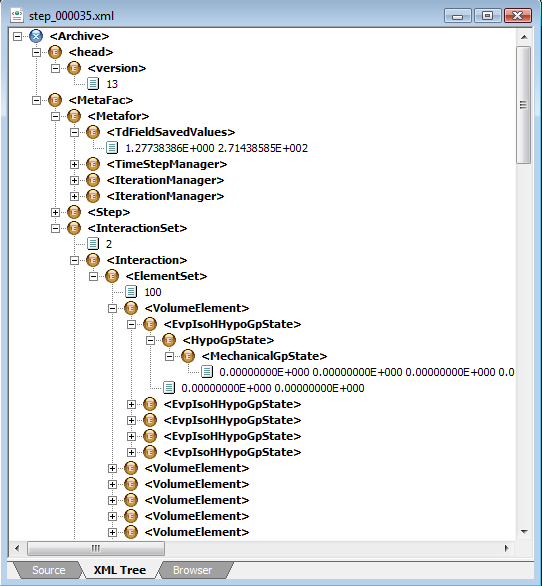This screenshot has height=586, width=542.
Task: Click the vertical scrollbar thumb
Action: click(x=524, y=105)
